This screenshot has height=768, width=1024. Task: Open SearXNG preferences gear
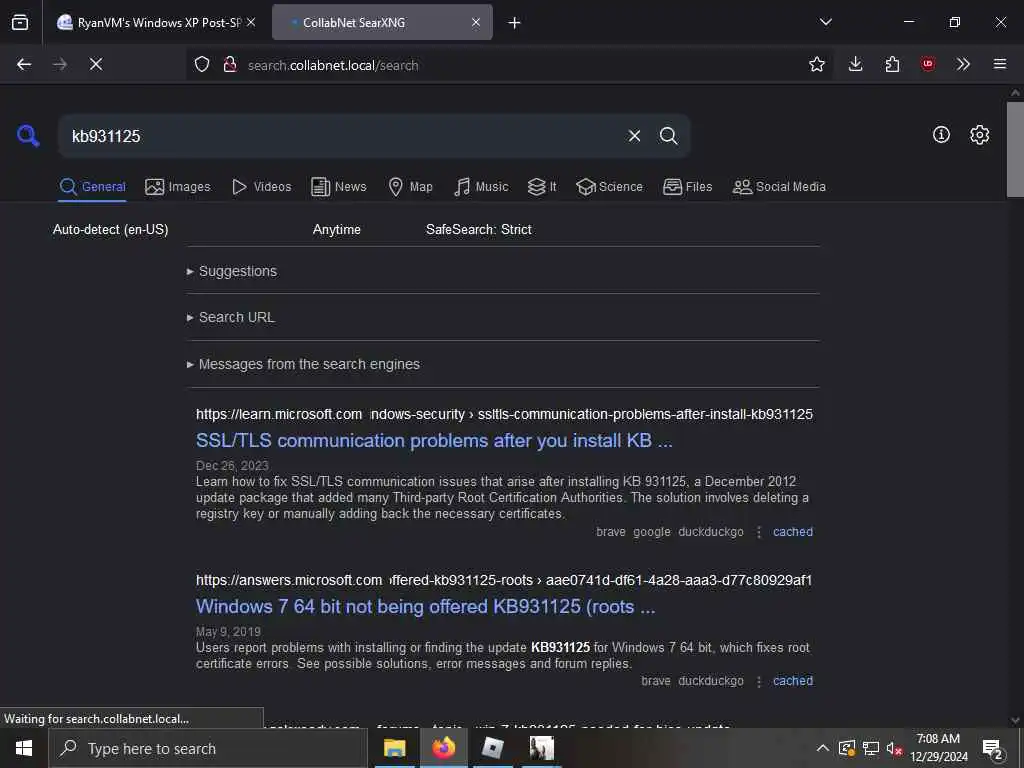pyautogui.click(x=979, y=135)
